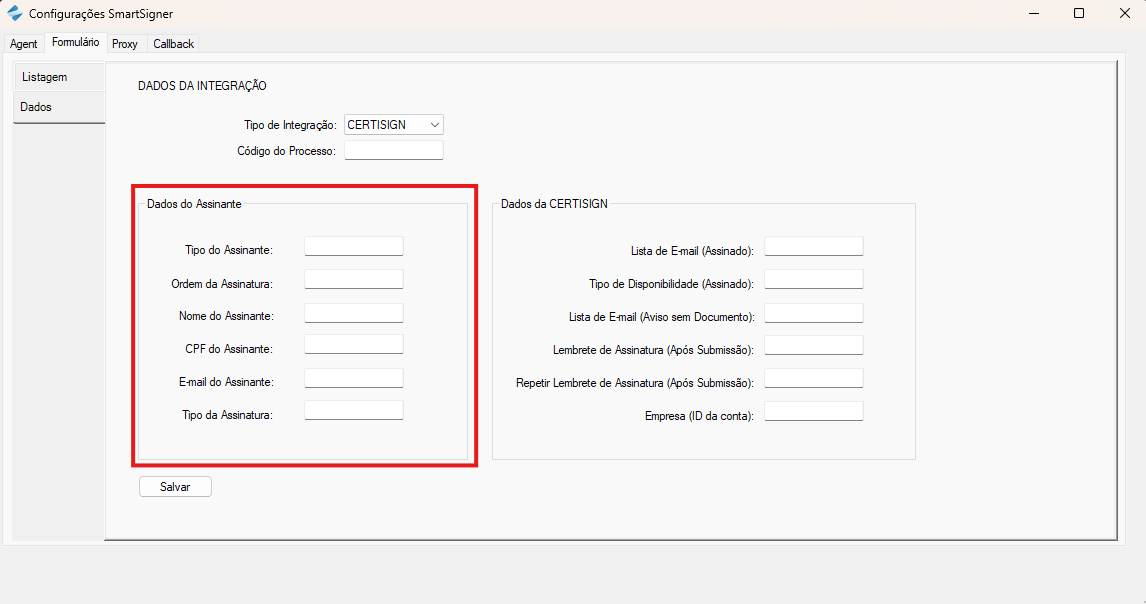Viewport: 1146px width, 604px height.
Task: Click the Empresa (ID da conta) field
Action: (813, 412)
